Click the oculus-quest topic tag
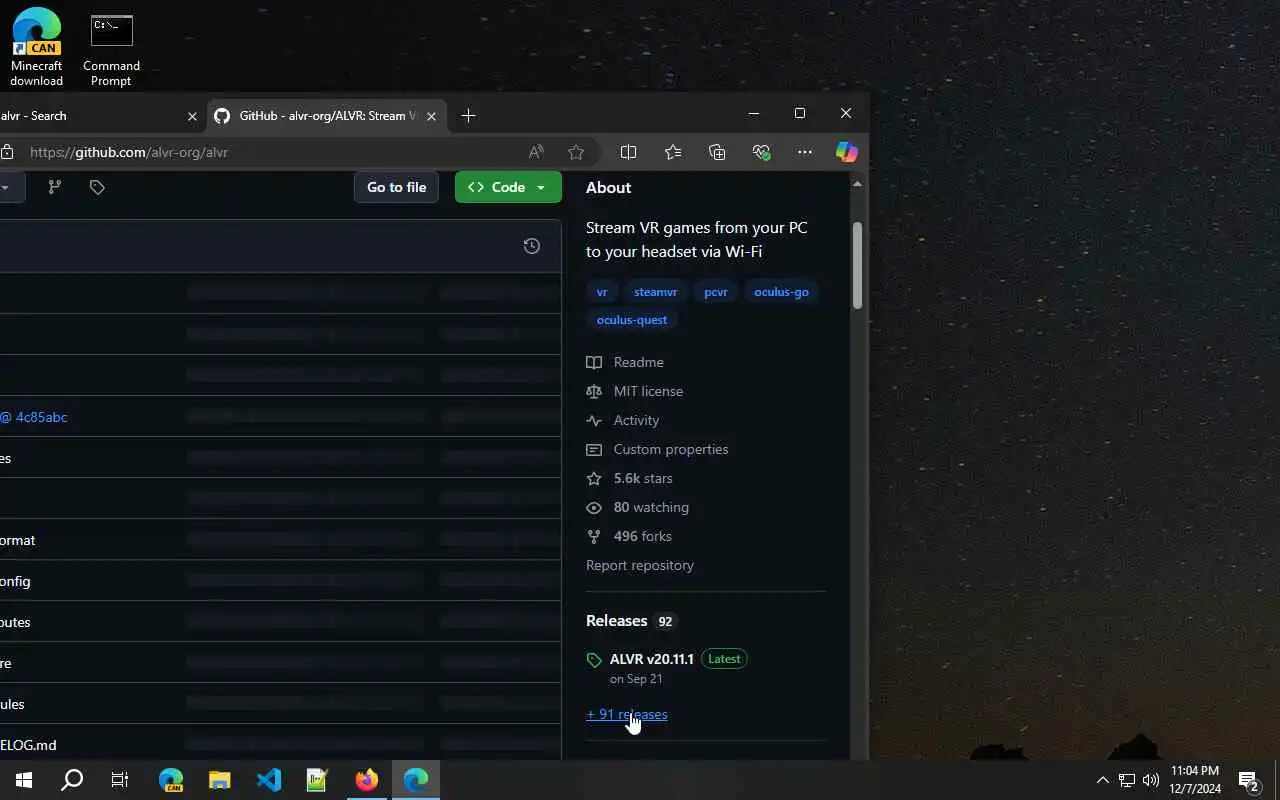This screenshot has height=800, width=1280. tap(632, 320)
